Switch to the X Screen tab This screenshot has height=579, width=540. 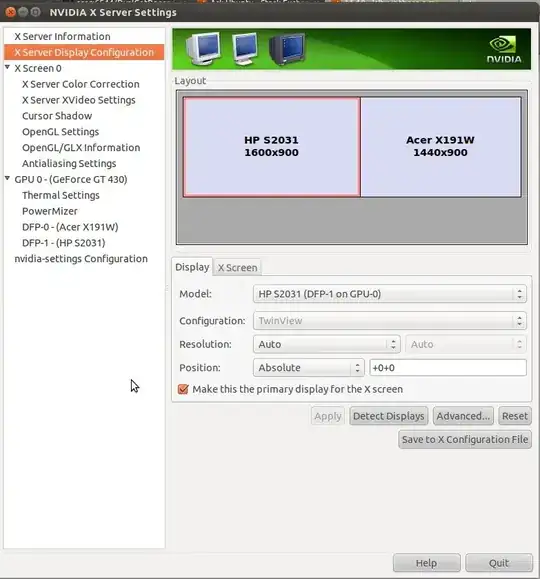[x=237, y=267]
